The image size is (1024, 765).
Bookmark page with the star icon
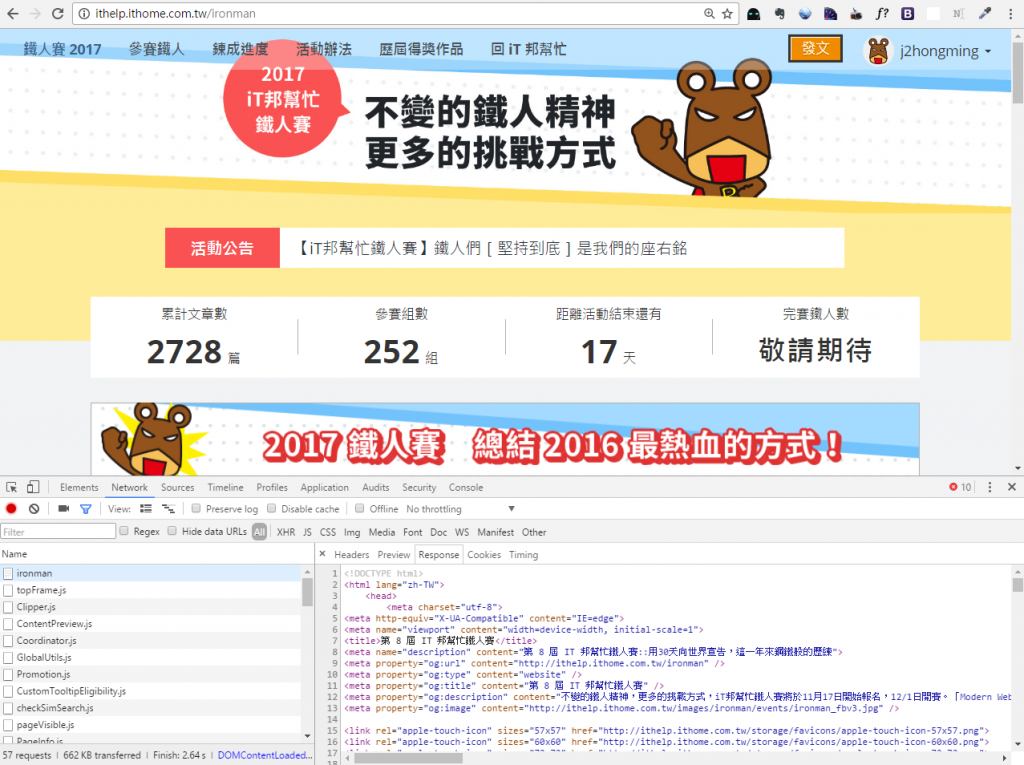[727, 13]
